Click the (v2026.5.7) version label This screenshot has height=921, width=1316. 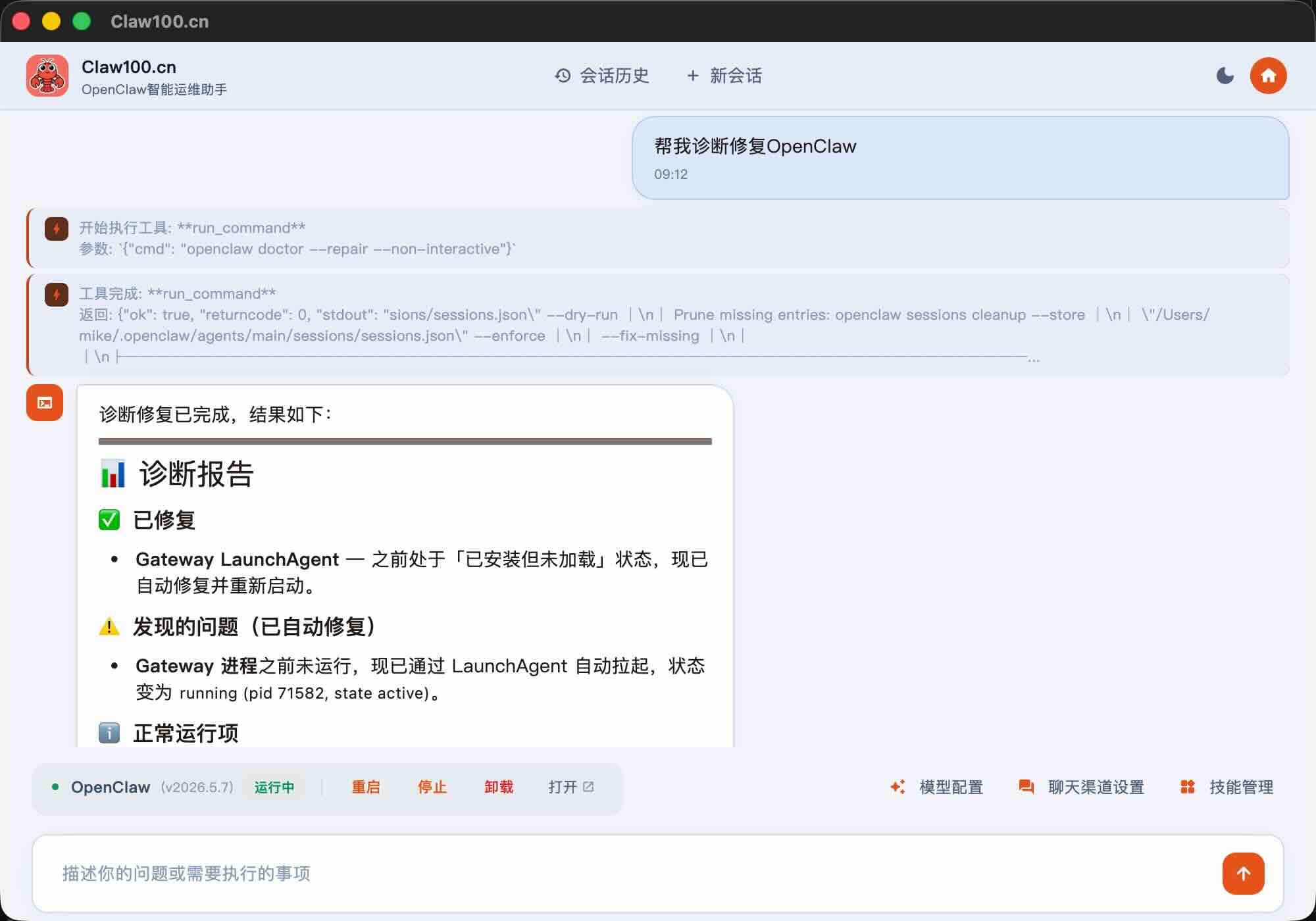pos(197,787)
